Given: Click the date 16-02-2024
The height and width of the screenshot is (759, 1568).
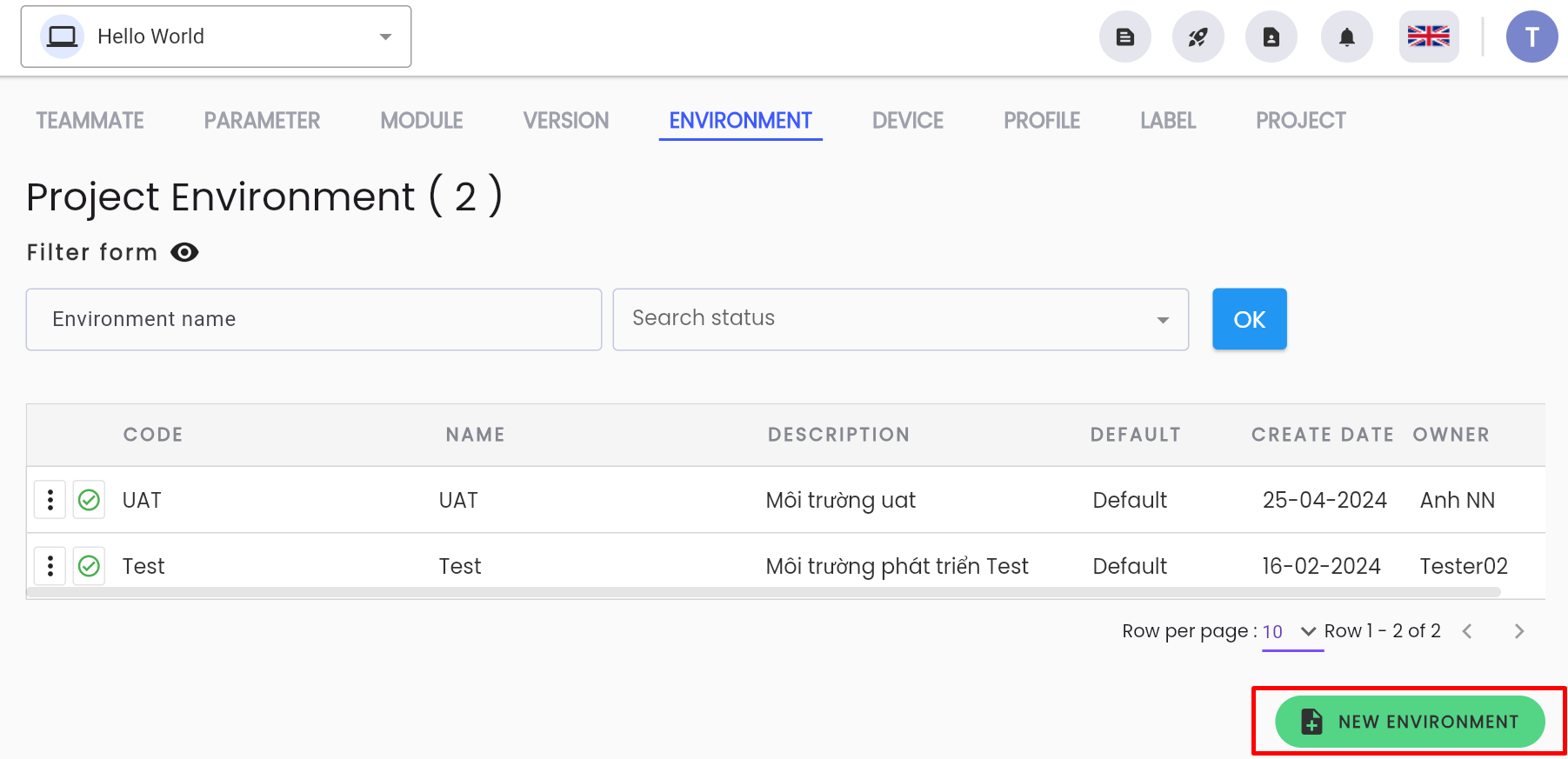Looking at the screenshot, I should click(x=1321, y=566).
